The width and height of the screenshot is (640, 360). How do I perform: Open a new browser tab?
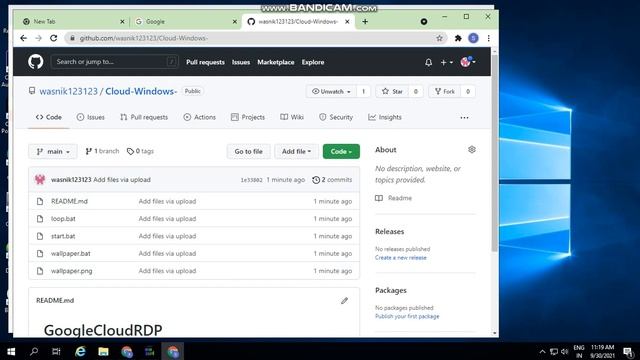pyautogui.click(x=365, y=21)
